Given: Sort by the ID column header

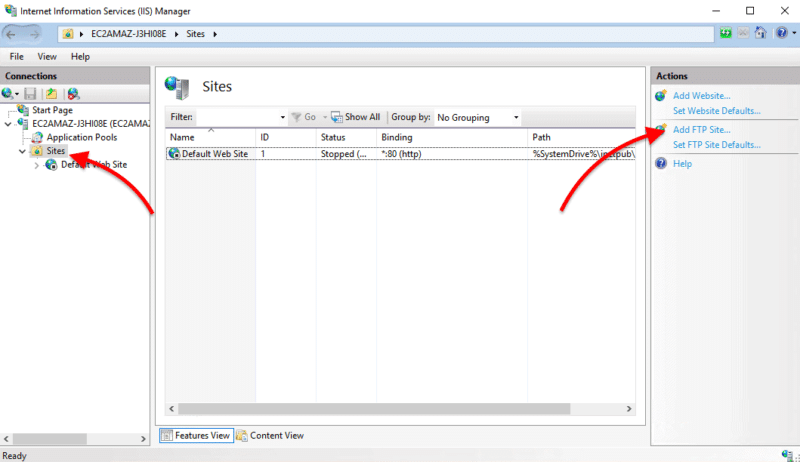Looking at the screenshot, I should coord(286,137).
